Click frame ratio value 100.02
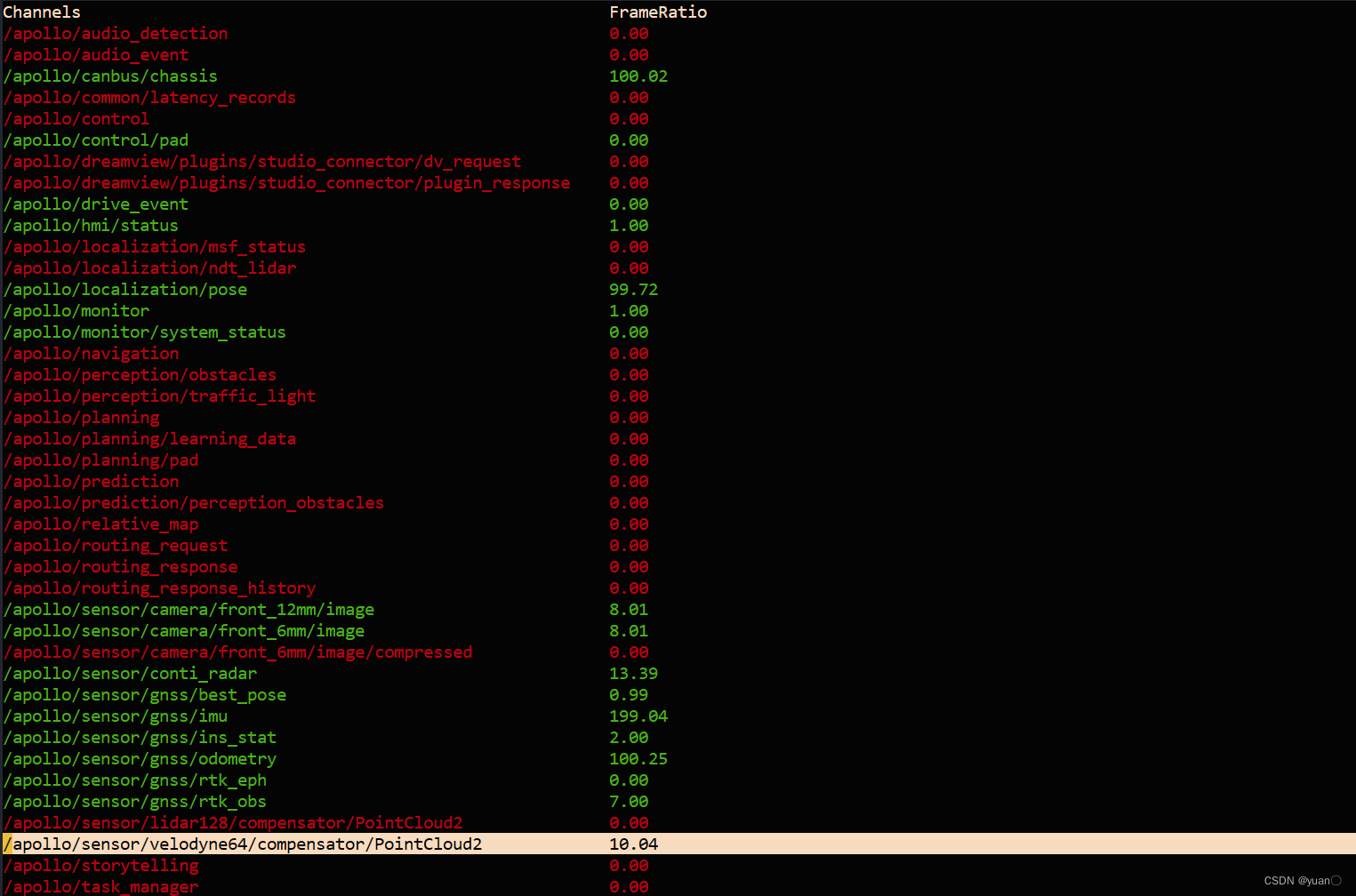1356x896 pixels. [x=638, y=76]
